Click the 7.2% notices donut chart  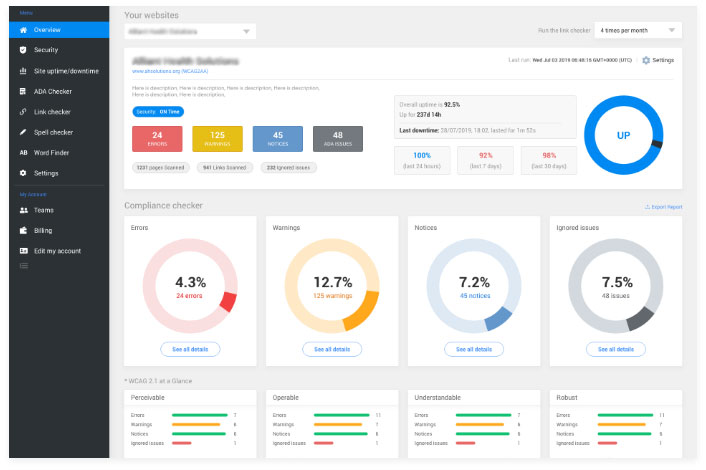click(x=474, y=286)
